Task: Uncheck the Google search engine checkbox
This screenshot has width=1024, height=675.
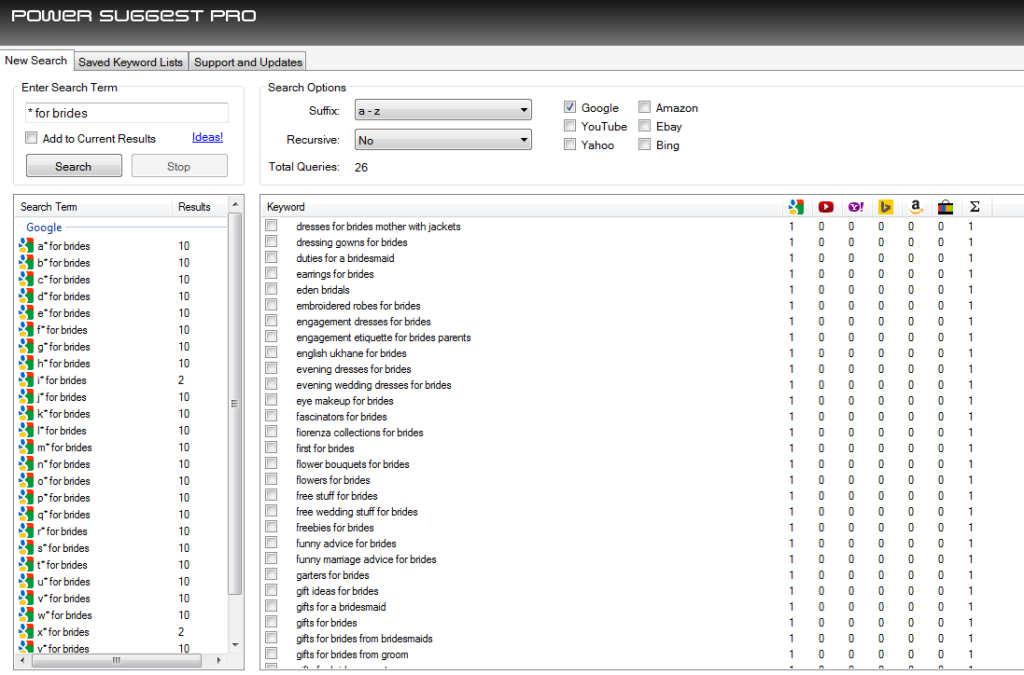Action: pos(570,107)
